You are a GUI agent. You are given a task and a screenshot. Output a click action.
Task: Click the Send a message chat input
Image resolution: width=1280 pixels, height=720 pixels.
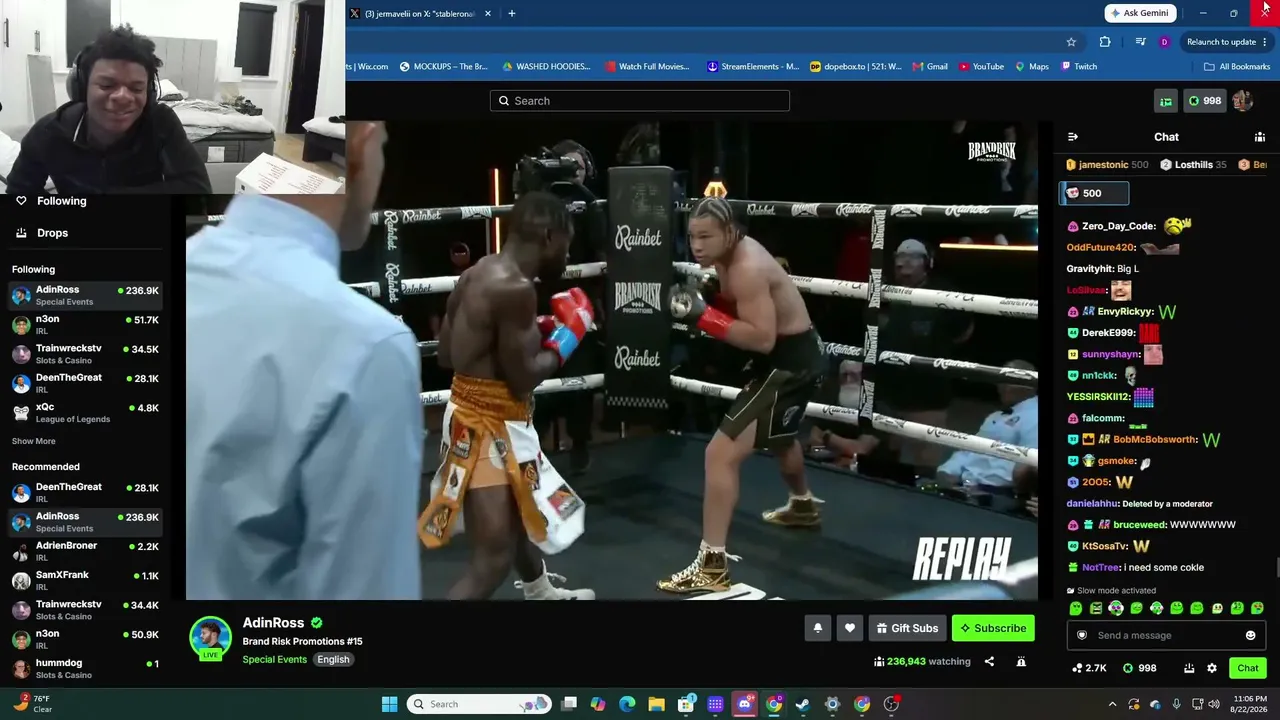[1166, 635]
